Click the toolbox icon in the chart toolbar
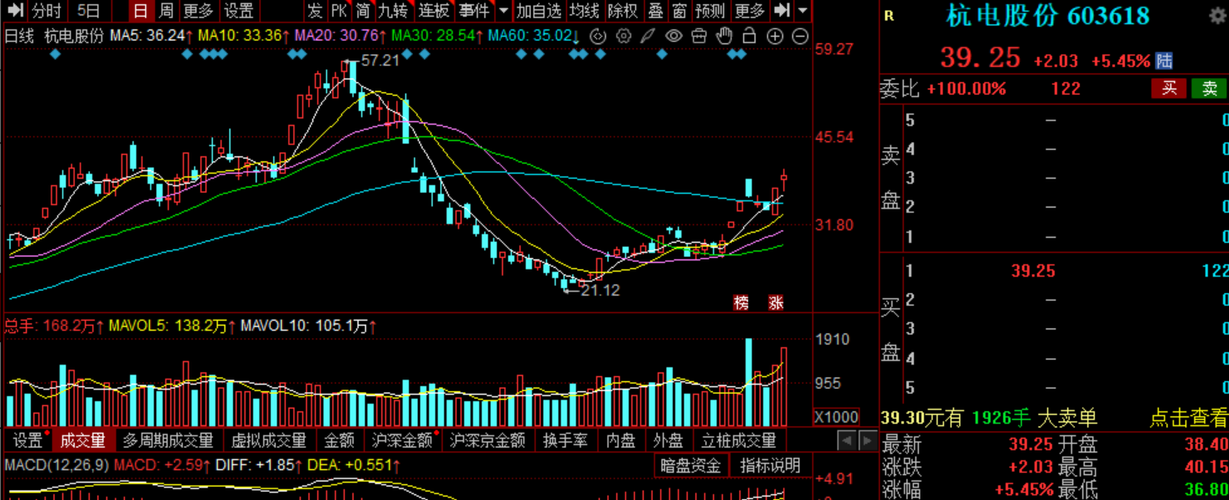Viewport: 1229px width, 500px height. coord(699,36)
